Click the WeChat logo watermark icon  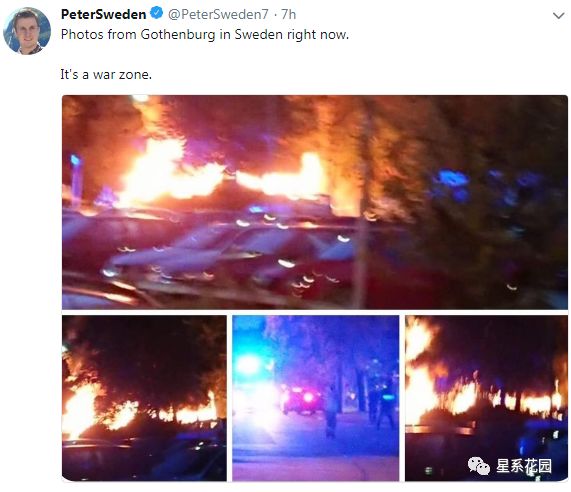click(x=479, y=466)
